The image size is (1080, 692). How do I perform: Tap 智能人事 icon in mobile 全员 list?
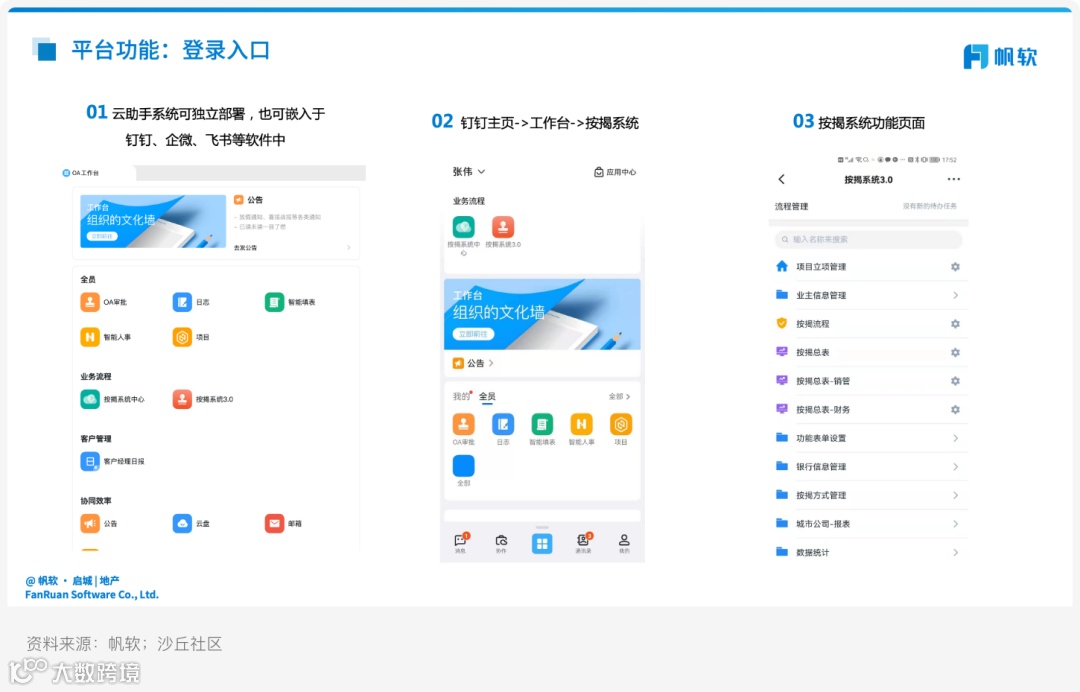pos(581,424)
